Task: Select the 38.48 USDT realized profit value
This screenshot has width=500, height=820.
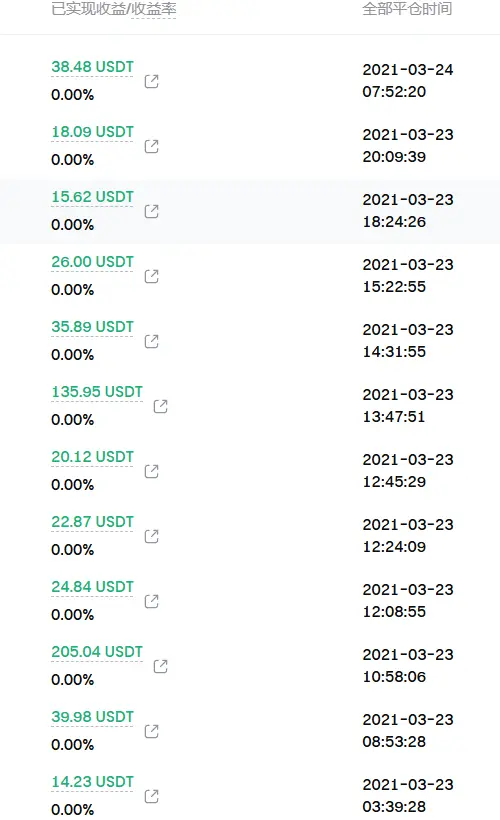Action: [x=93, y=67]
